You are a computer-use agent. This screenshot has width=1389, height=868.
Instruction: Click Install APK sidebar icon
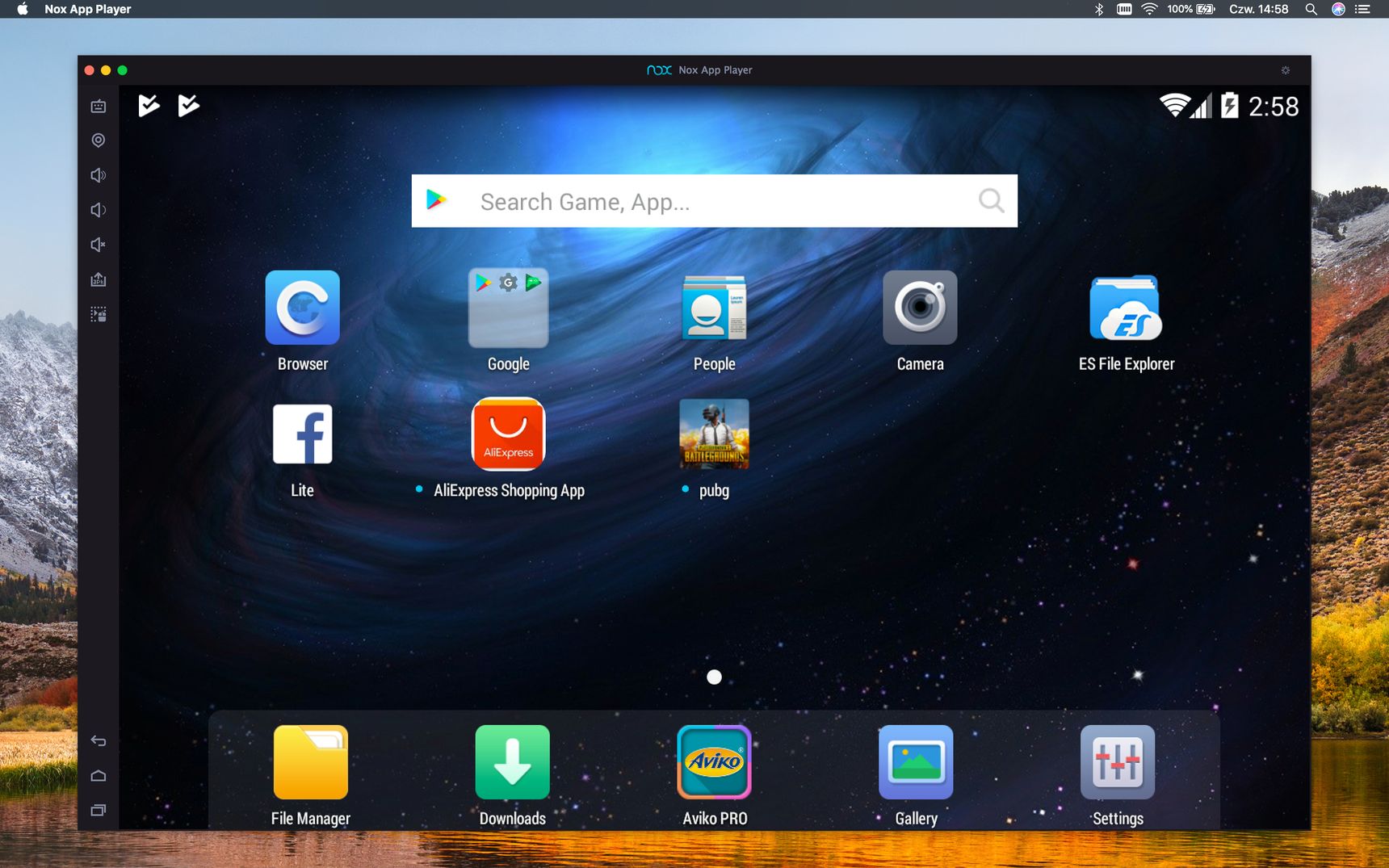click(x=99, y=279)
